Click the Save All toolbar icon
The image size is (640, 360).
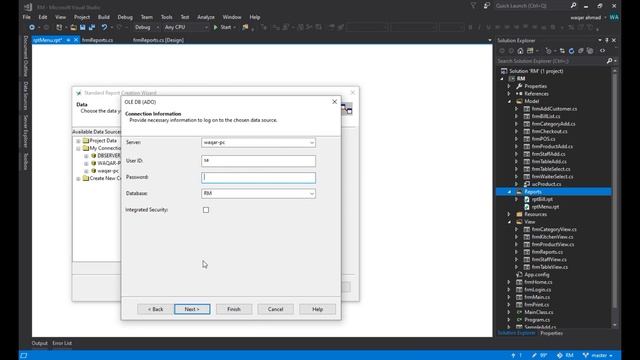point(92,27)
